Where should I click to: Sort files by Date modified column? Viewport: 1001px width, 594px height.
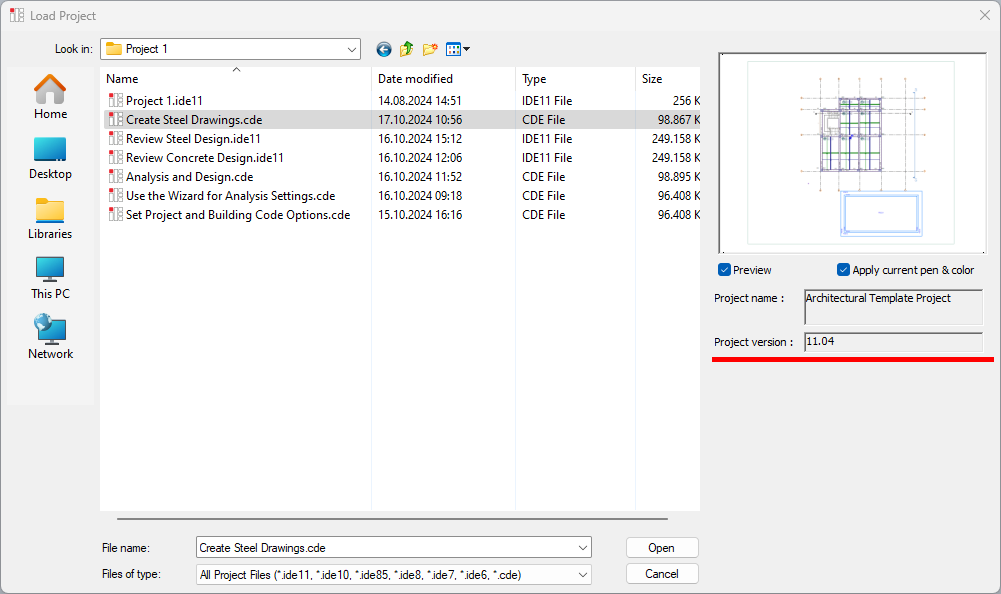click(415, 79)
